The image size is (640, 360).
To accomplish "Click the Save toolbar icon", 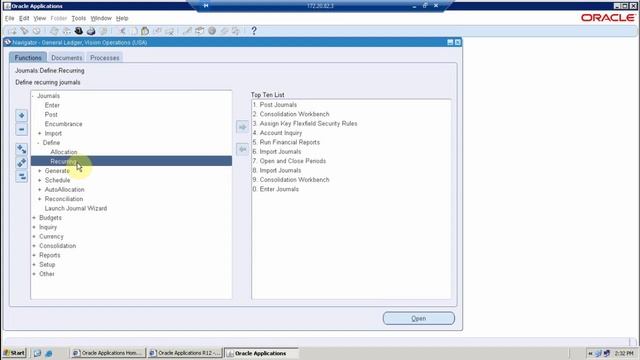I will 54,31.
